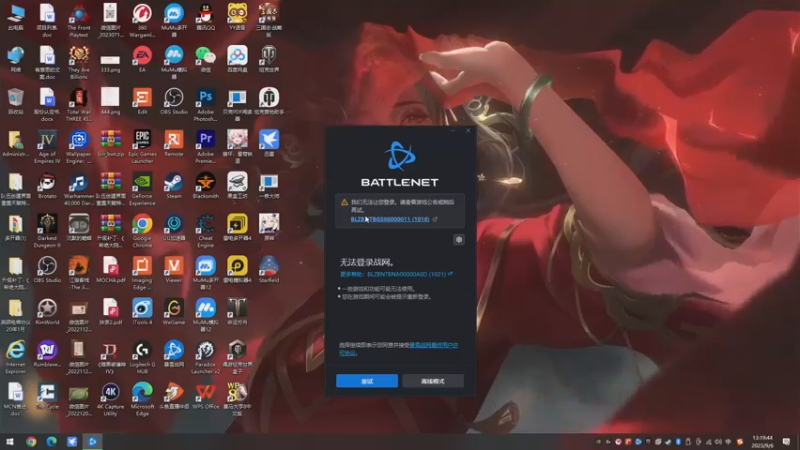The width and height of the screenshot is (800, 450).
Task: Select the green WeChat desktop icon
Action: (x=206, y=59)
